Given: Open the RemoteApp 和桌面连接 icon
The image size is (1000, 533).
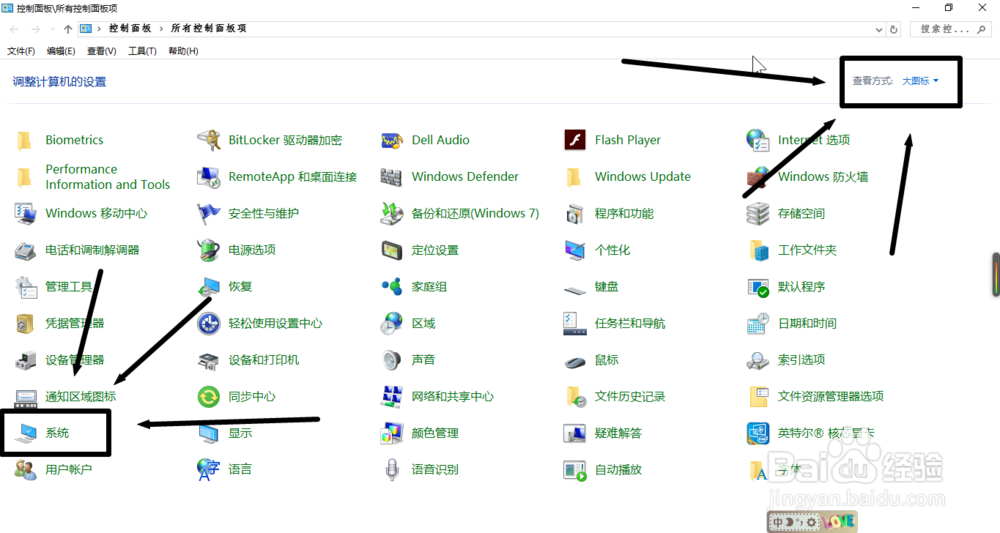Looking at the screenshot, I should tap(209, 177).
